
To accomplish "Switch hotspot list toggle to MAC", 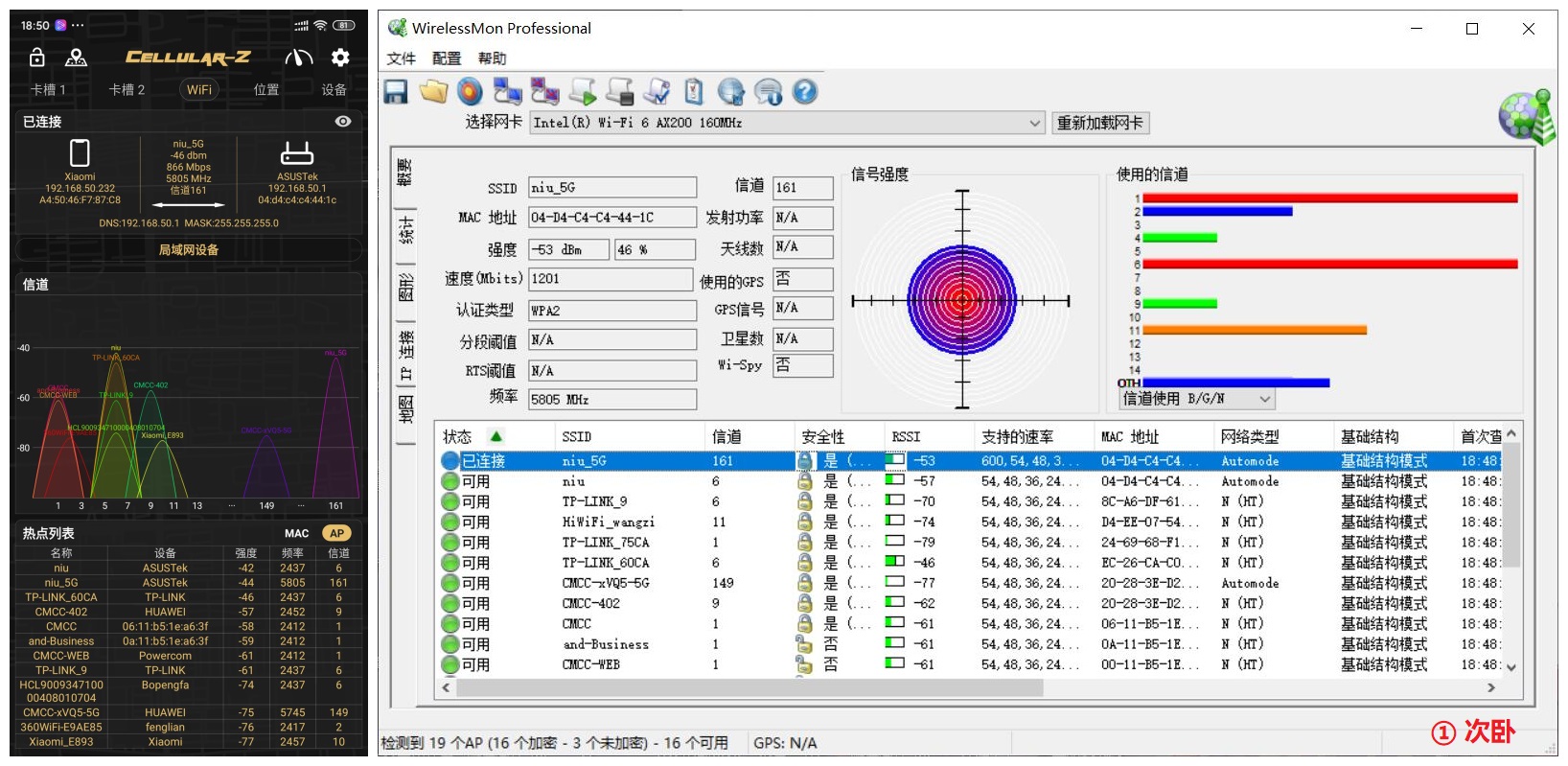I will coord(297,533).
